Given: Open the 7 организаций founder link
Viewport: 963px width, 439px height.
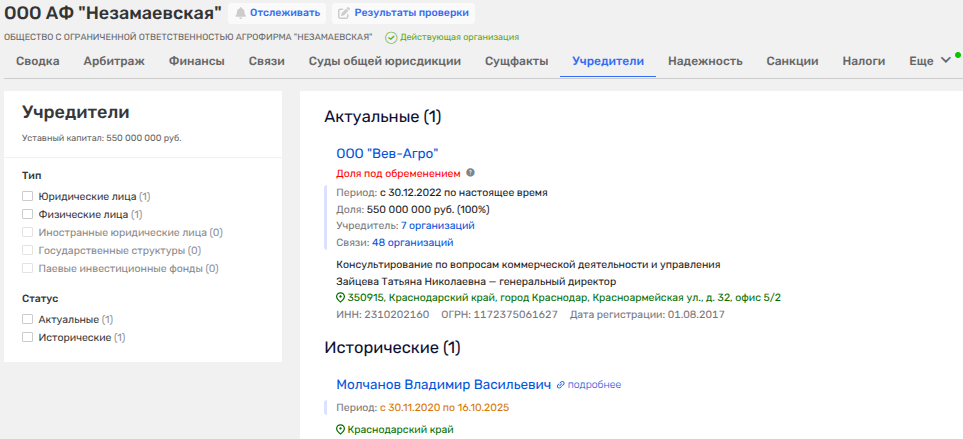Looking at the screenshot, I should point(438,226).
